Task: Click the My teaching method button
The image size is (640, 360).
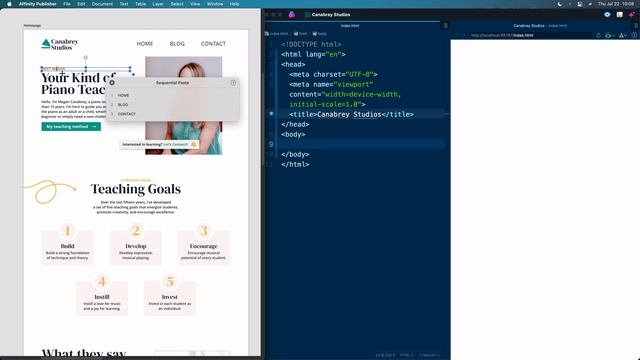Action: (x=71, y=127)
